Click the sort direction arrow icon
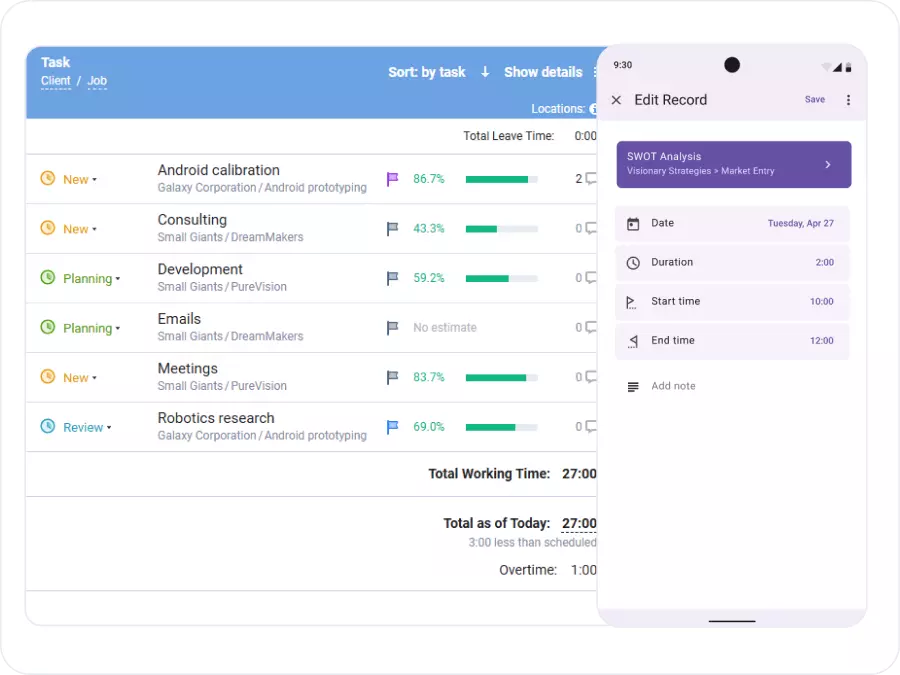 (x=485, y=72)
